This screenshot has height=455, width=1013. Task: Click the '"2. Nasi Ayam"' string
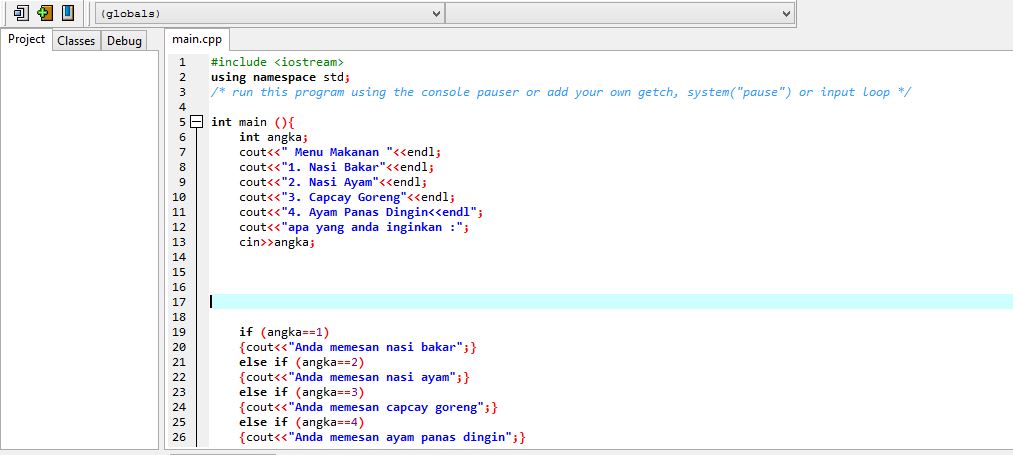pos(330,182)
